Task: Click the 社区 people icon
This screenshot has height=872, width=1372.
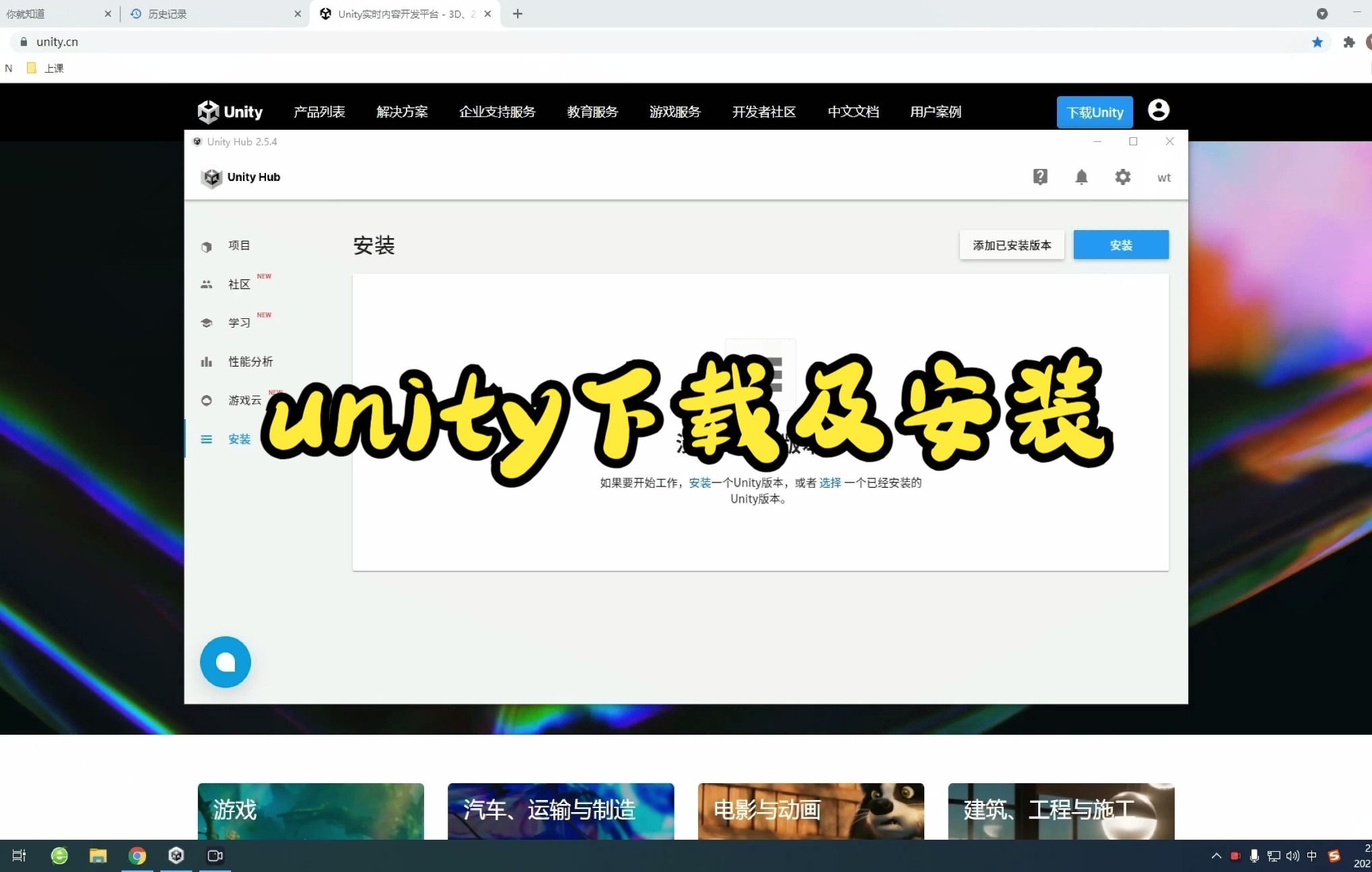Action: point(206,285)
